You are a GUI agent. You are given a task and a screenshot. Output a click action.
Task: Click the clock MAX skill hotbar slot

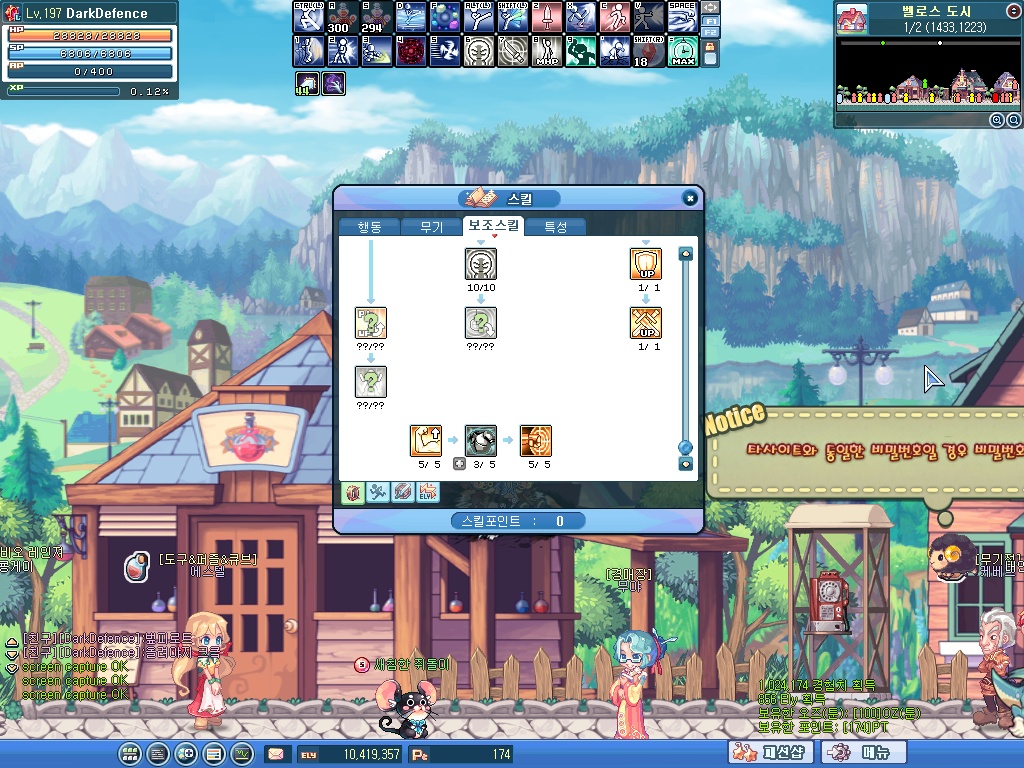point(682,51)
